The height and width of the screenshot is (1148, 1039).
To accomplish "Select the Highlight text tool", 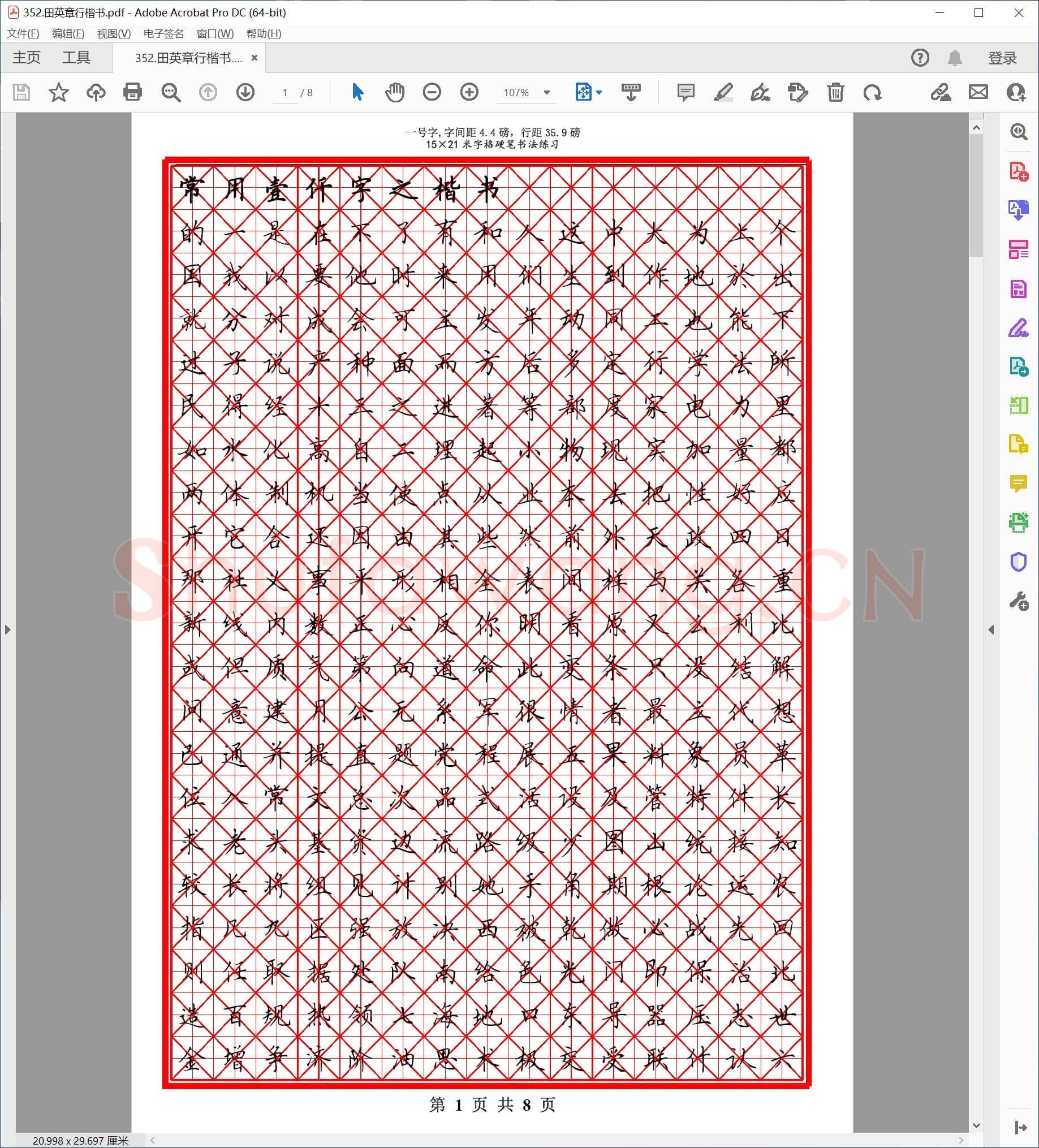I will (x=723, y=92).
